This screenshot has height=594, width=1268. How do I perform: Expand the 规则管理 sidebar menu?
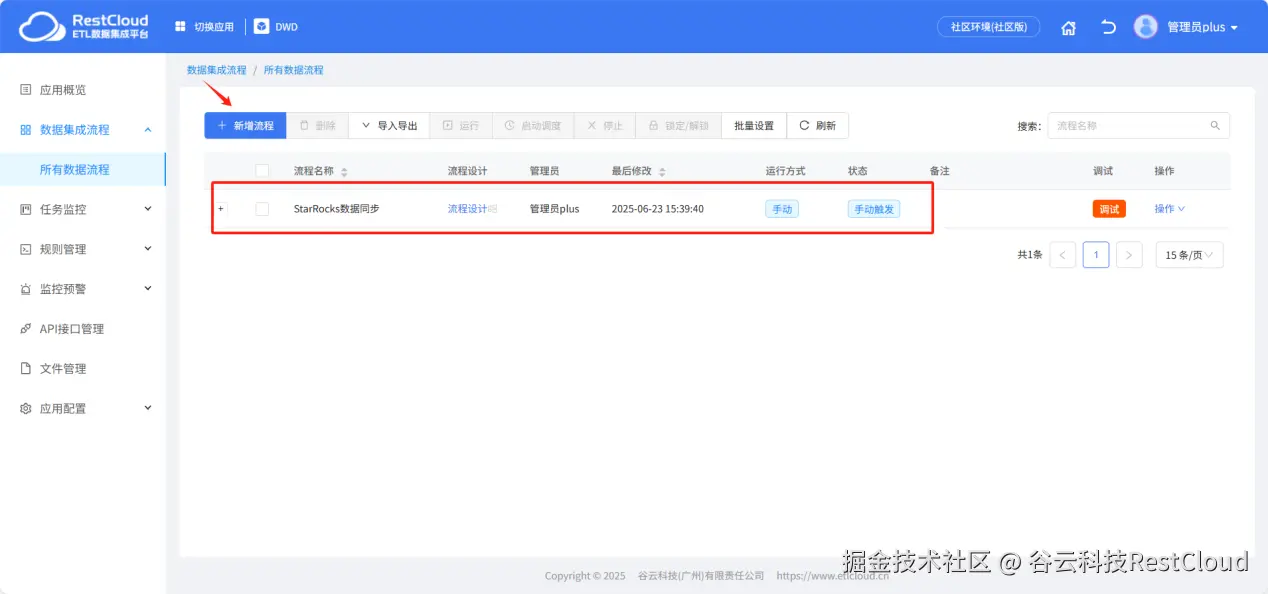click(148, 249)
